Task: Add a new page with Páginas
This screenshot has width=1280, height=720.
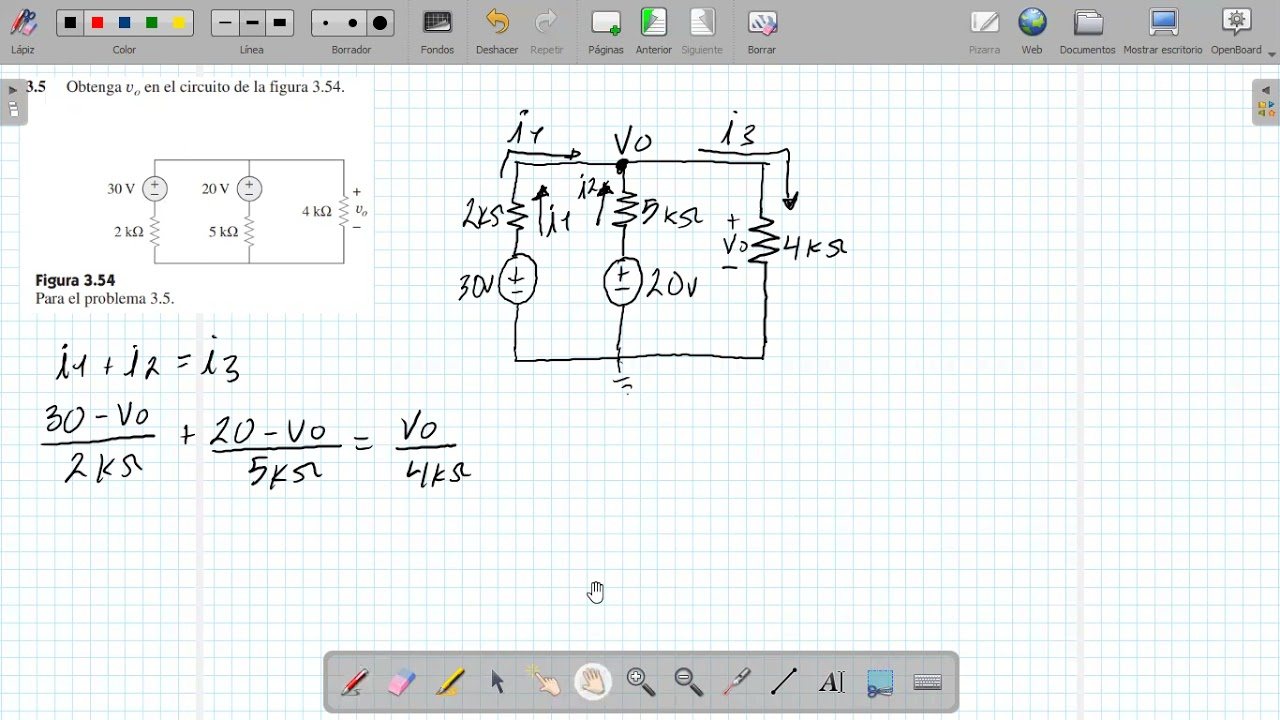Action: point(606,31)
